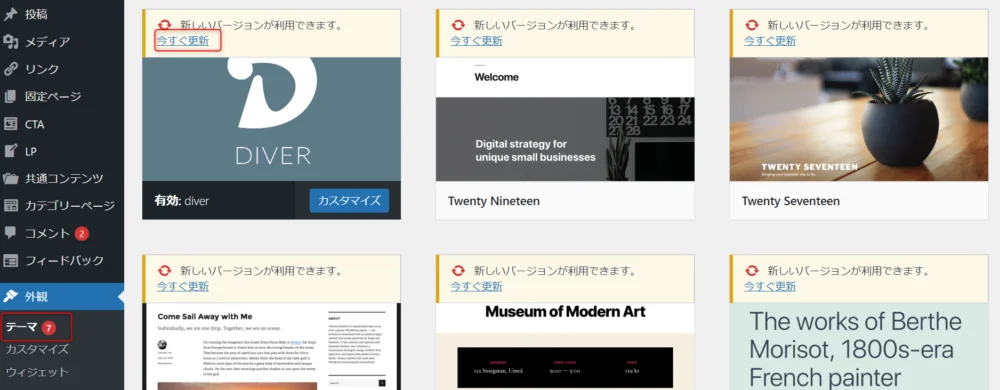1000x390 pixels.
Task: Select the Twenty Nineteen theme screenshot
Action: [565, 119]
